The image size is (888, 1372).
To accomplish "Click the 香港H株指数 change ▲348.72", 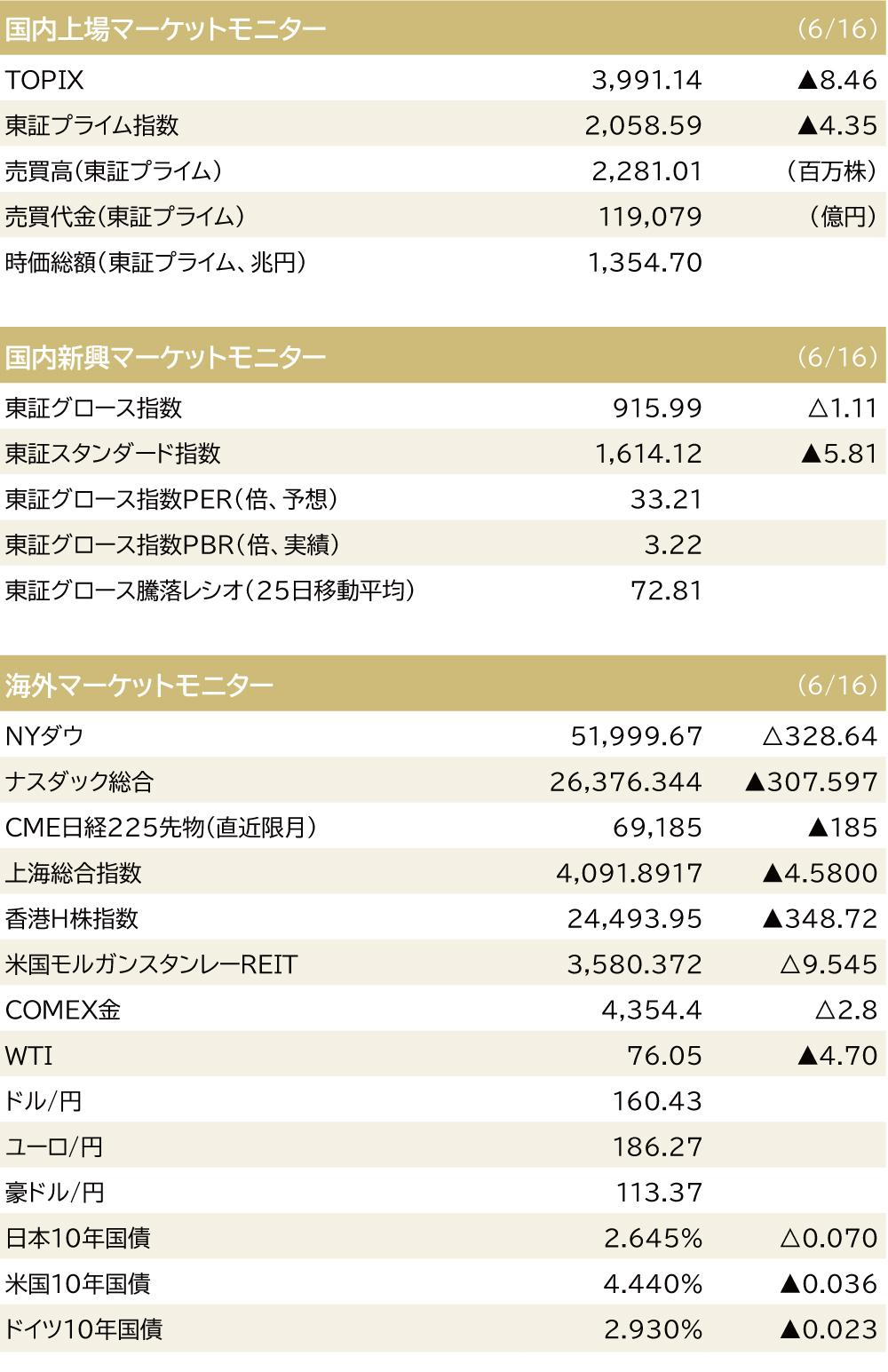I will 820,918.
